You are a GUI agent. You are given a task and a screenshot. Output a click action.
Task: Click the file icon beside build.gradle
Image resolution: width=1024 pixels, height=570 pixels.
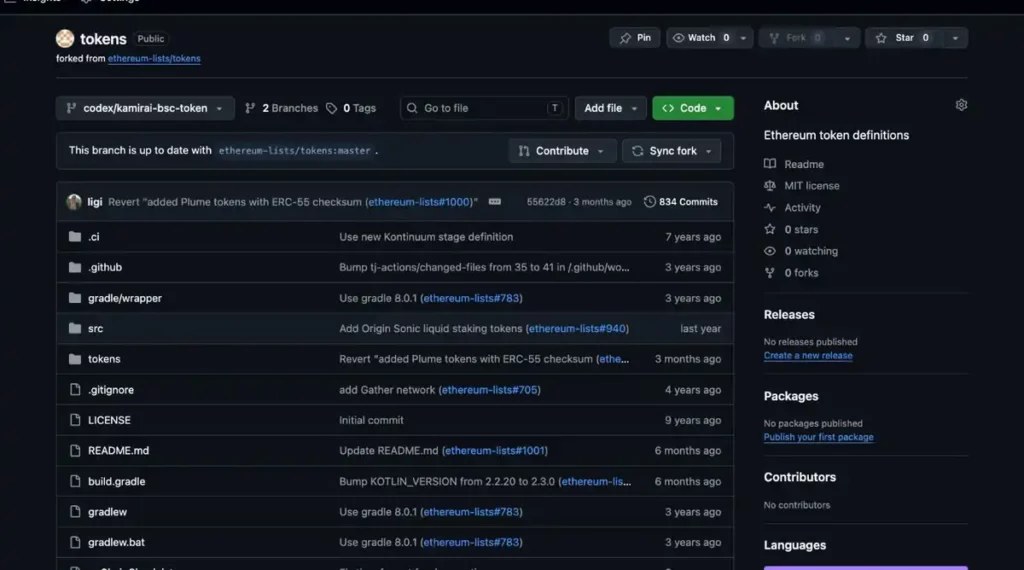coord(75,481)
